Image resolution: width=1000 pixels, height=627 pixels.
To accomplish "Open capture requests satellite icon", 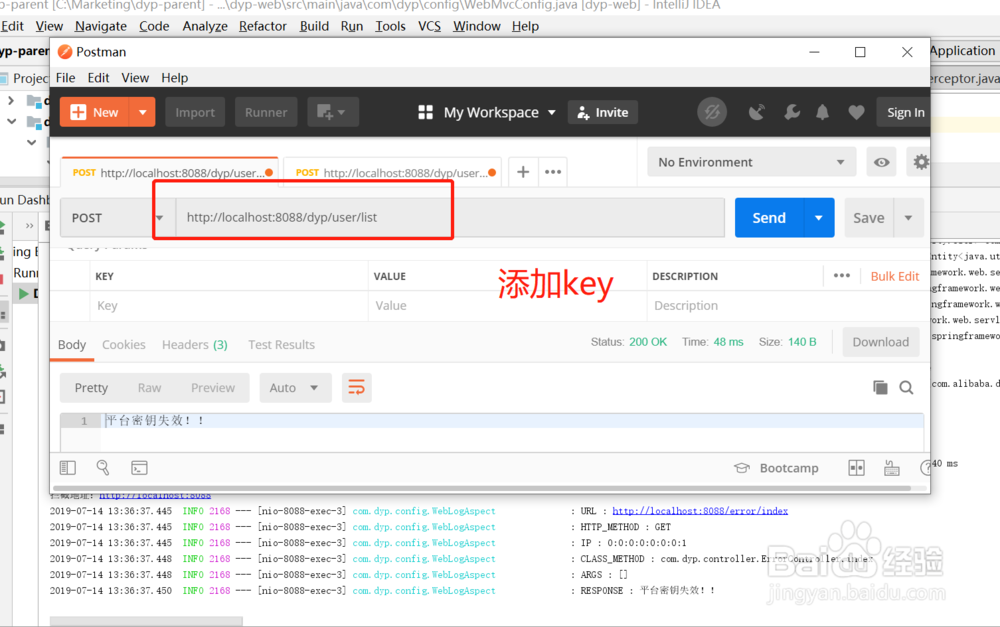I will pos(756,112).
